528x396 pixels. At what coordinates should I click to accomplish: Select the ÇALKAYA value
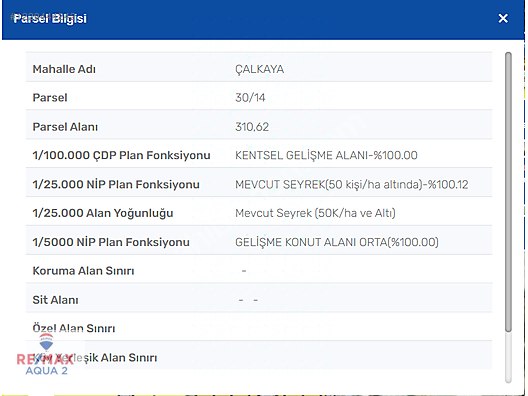259,69
